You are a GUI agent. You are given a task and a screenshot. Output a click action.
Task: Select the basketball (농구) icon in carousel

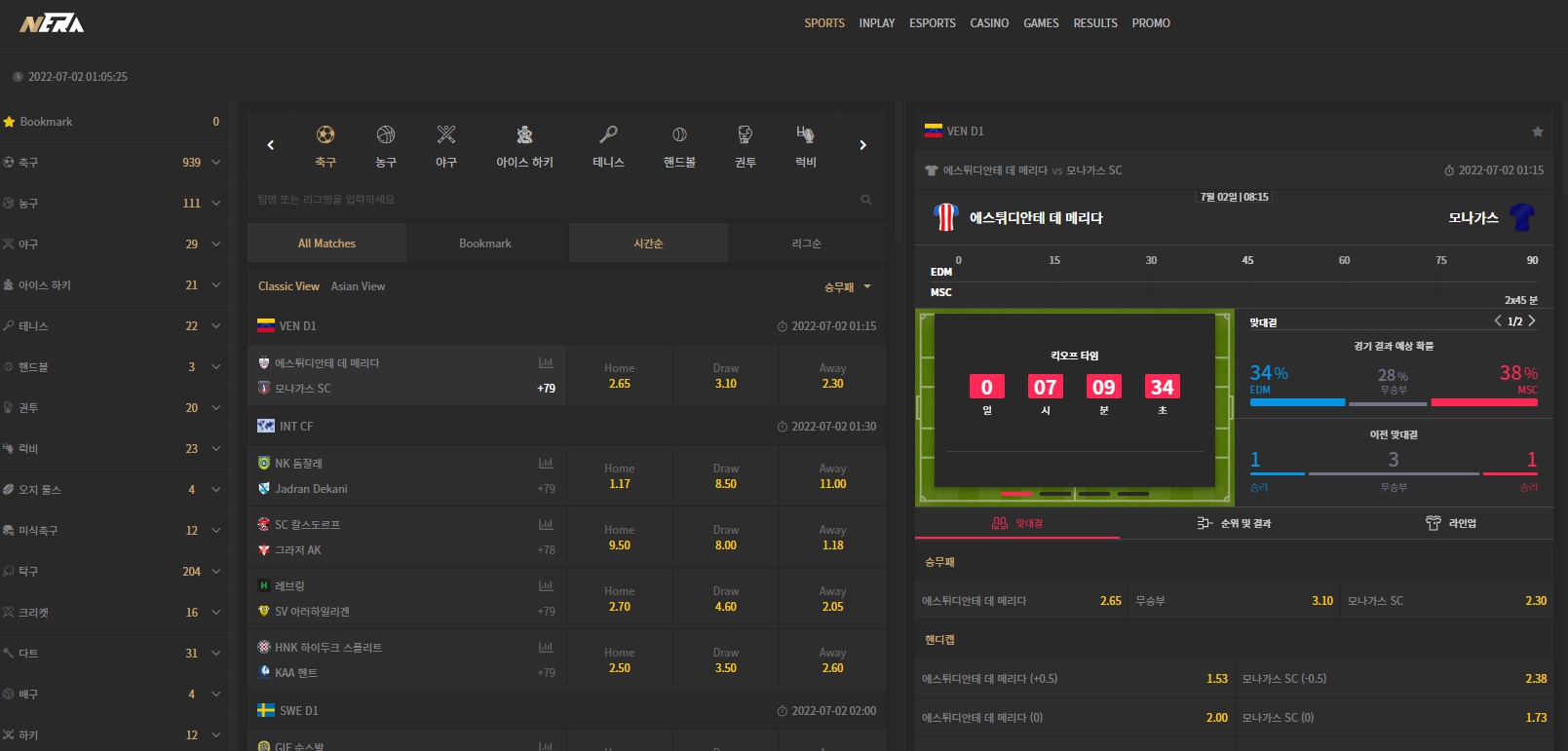tap(386, 134)
